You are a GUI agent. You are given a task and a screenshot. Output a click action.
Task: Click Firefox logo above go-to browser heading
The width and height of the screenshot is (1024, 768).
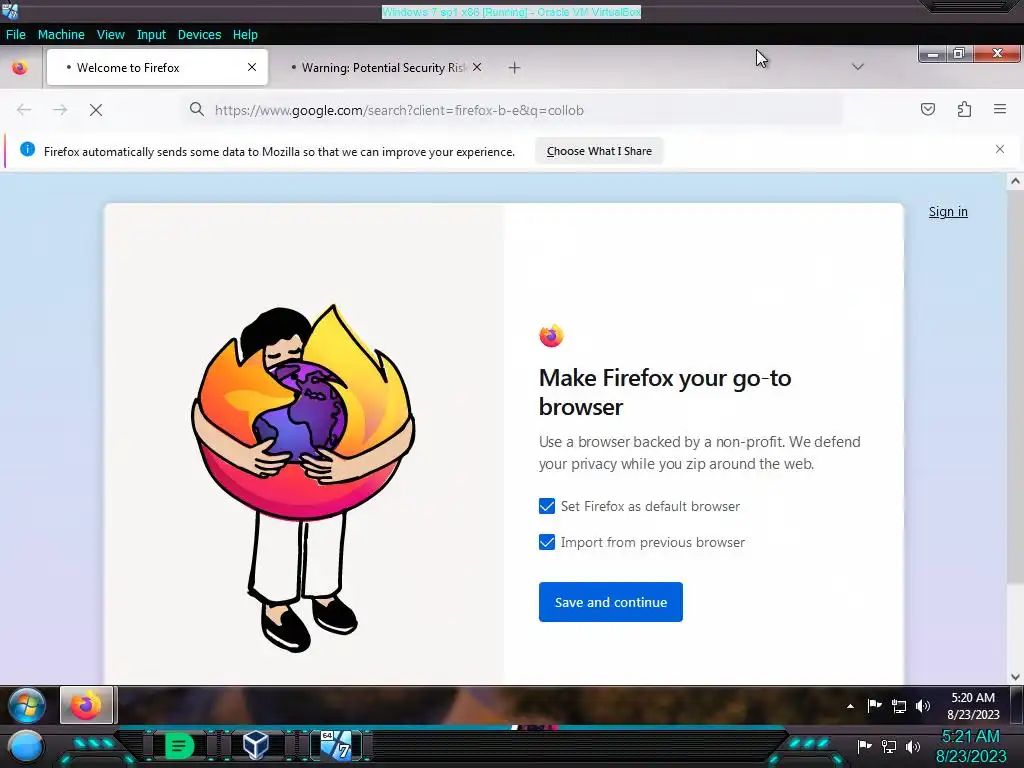click(x=551, y=336)
